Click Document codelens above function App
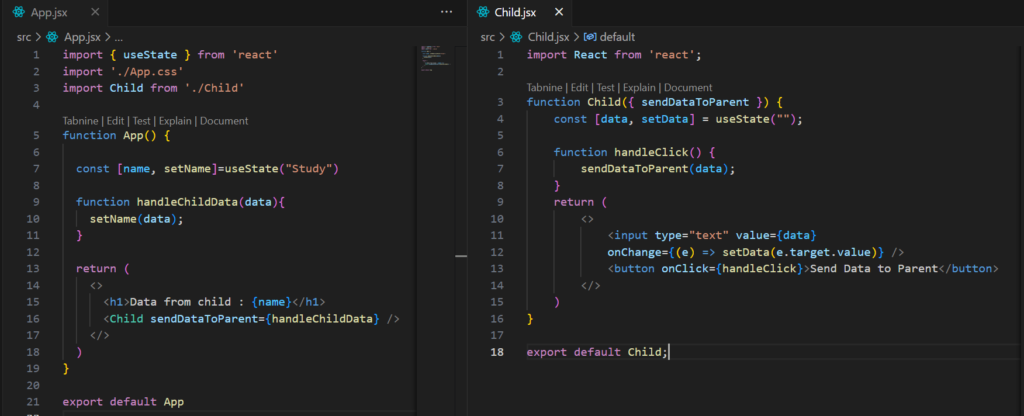The width and height of the screenshot is (1024, 416). coord(224,121)
